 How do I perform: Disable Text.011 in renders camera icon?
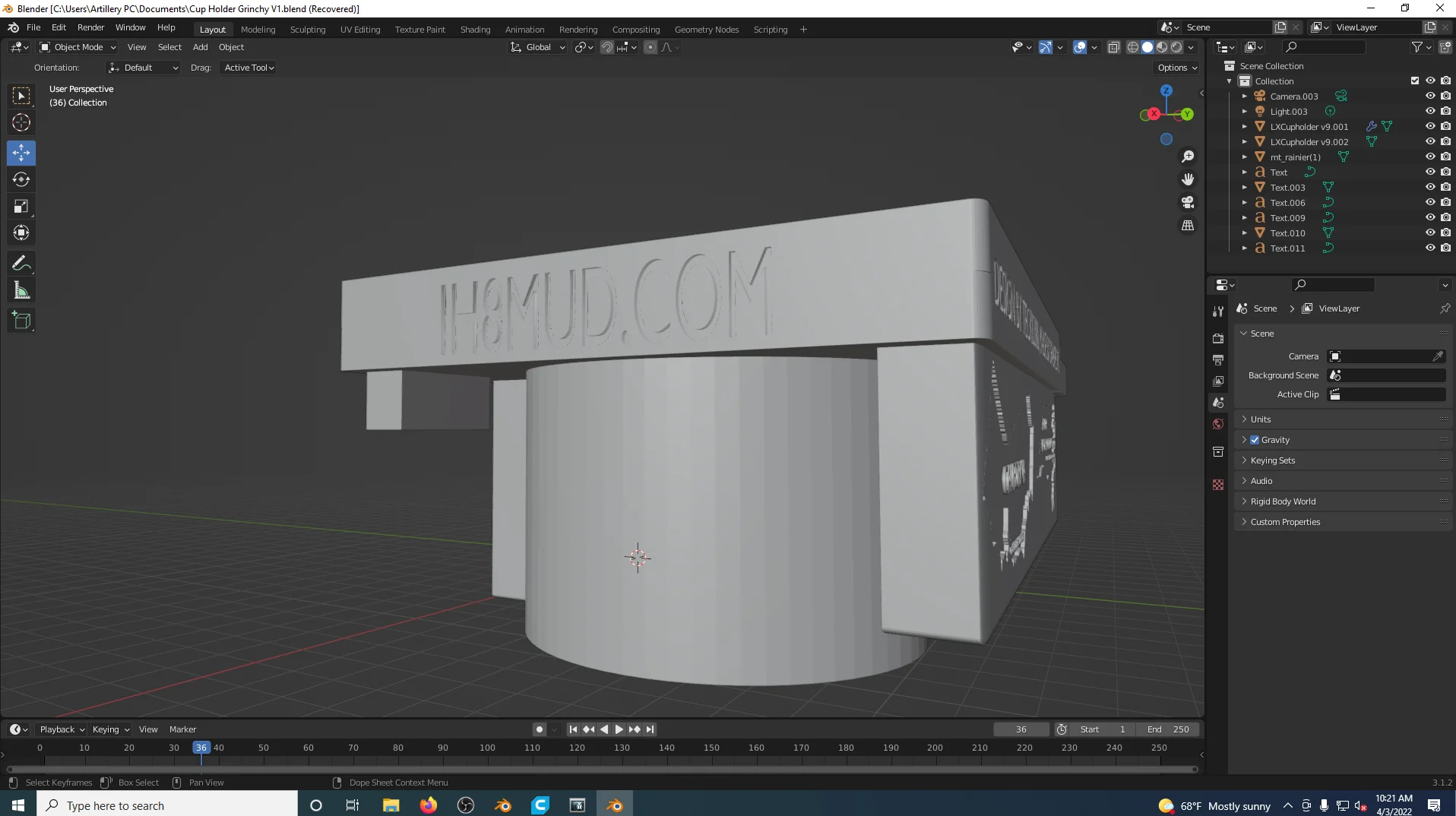point(1445,248)
